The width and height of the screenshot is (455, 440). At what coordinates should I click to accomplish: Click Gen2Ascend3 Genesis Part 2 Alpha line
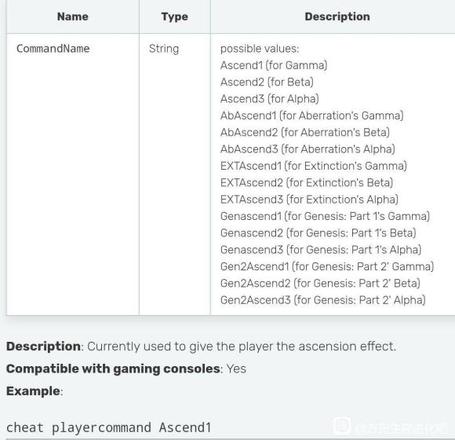(x=323, y=300)
